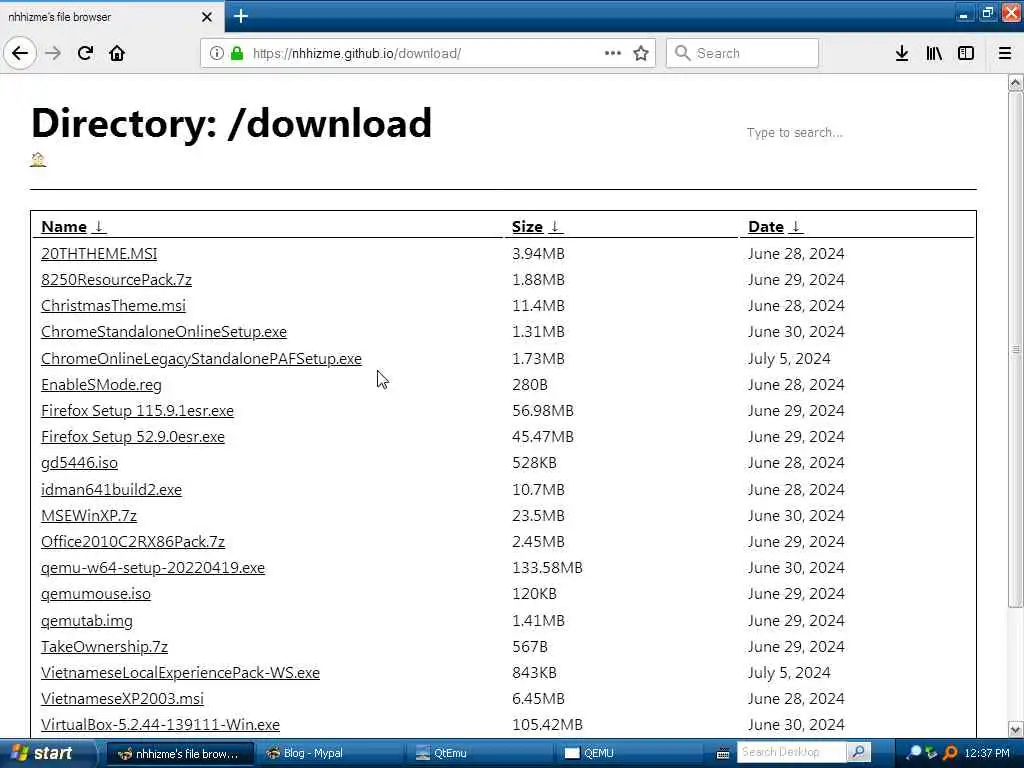
Task: Open the qemutab.img link
Action: click(x=87, y=621)
